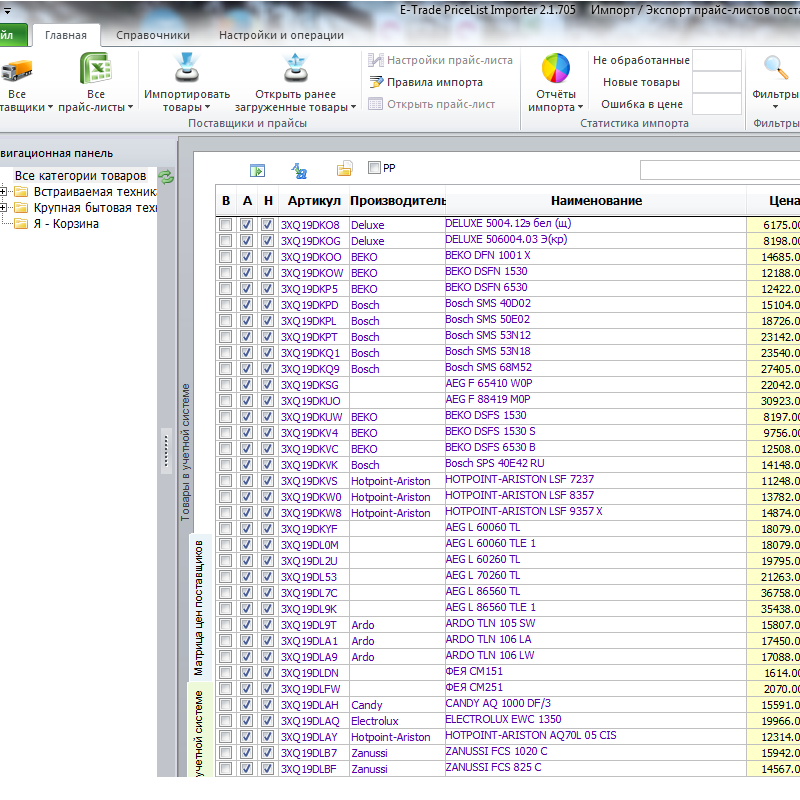The width and height of the screenshot is (800, 800).
Task: Check column B box for 3XQ19DL9T row
Action: pyautogui.click(x=225, y=624)
